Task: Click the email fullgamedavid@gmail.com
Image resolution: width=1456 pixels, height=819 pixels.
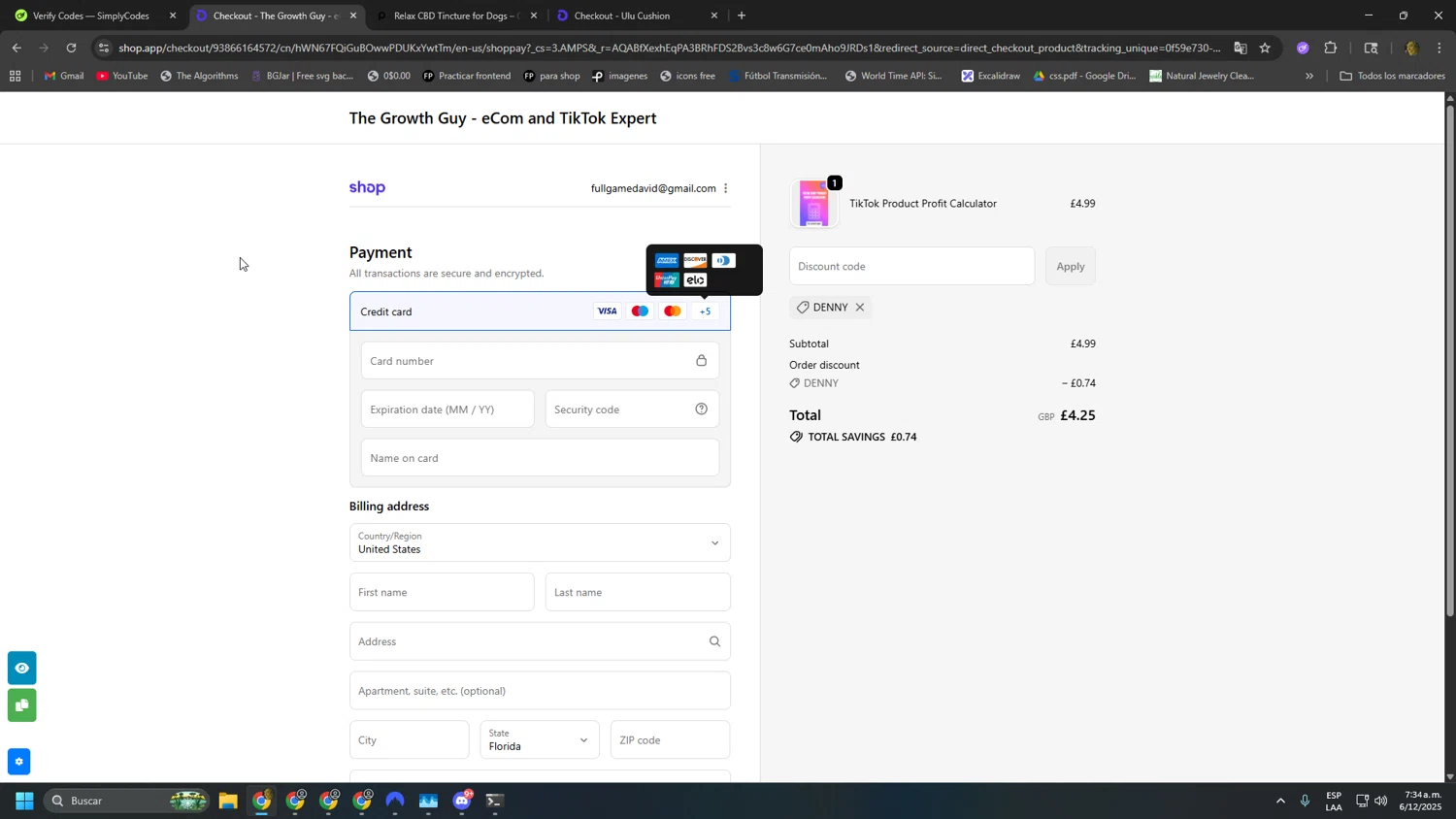Action: pyautogui.click(x=653, y=188)
